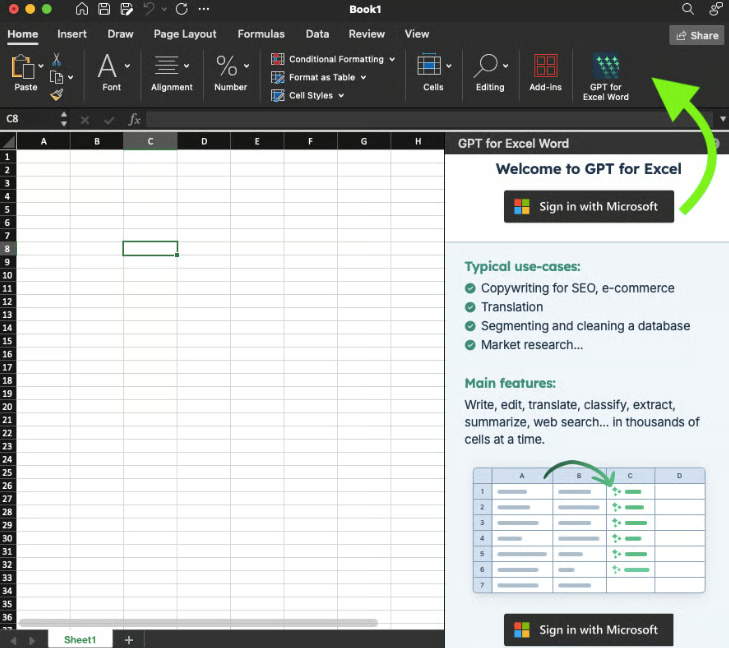
Task: Click the horizontal scrollbar below the grid
Action: click(x=200, y=623)
